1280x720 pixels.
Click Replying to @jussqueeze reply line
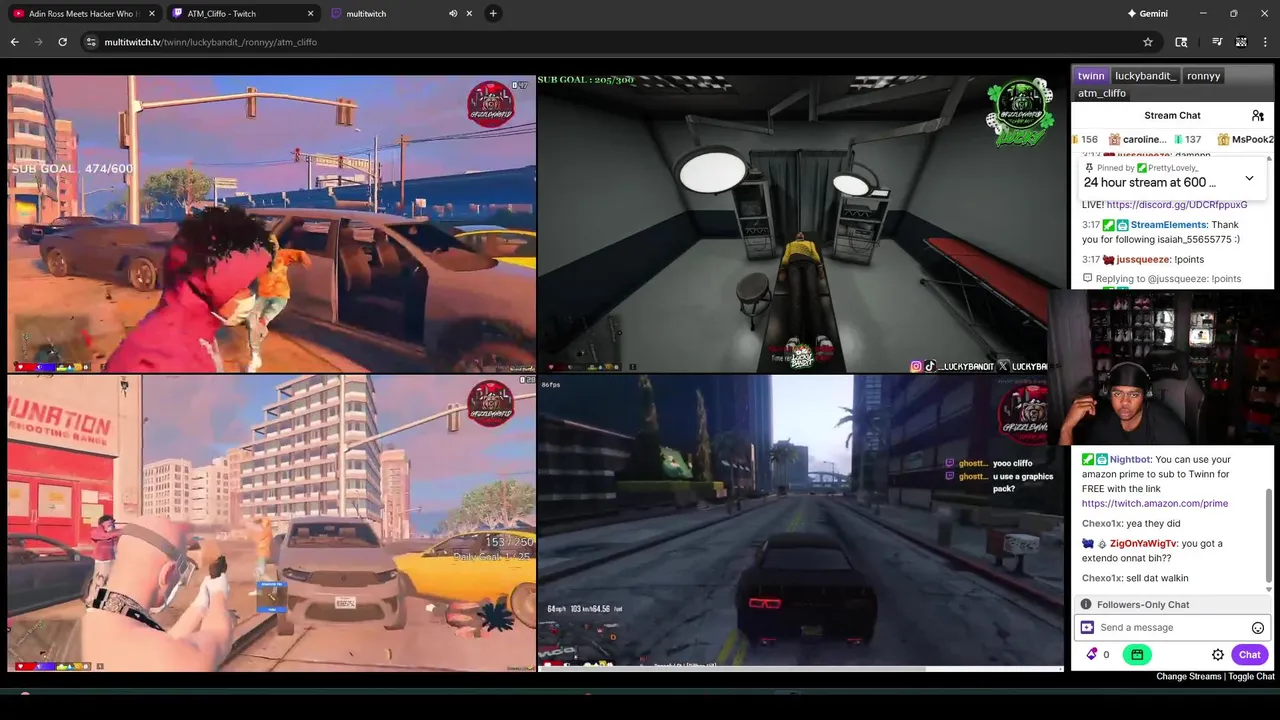(1162, 279)
